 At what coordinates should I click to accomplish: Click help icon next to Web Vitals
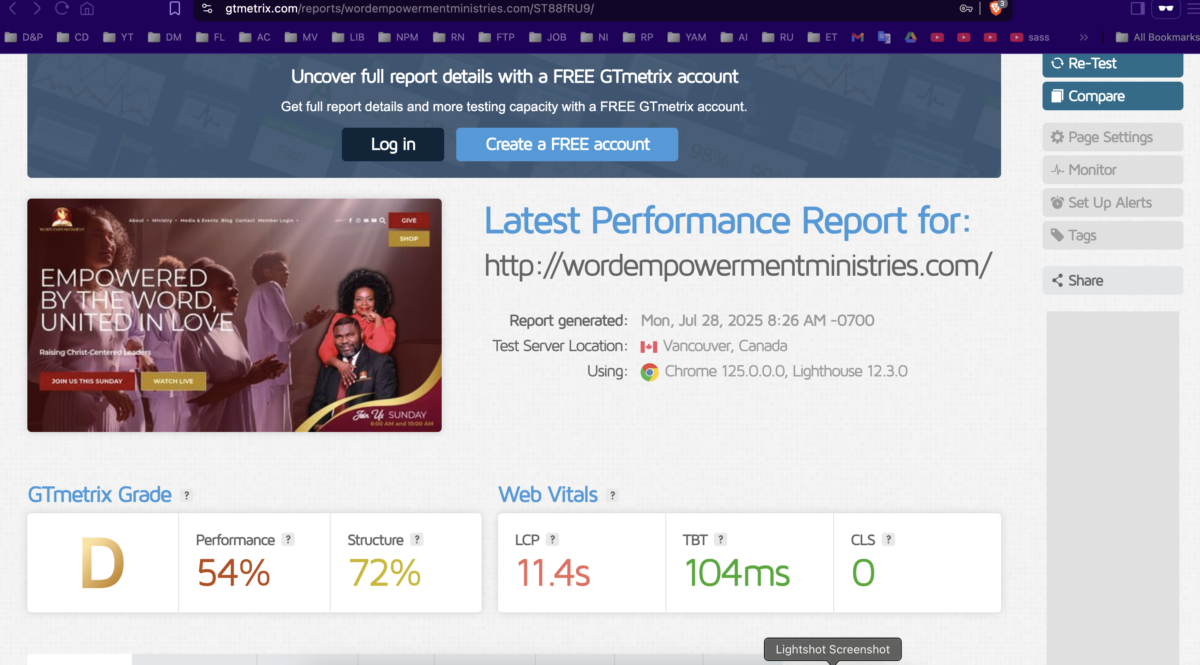[x=613, y=495]
